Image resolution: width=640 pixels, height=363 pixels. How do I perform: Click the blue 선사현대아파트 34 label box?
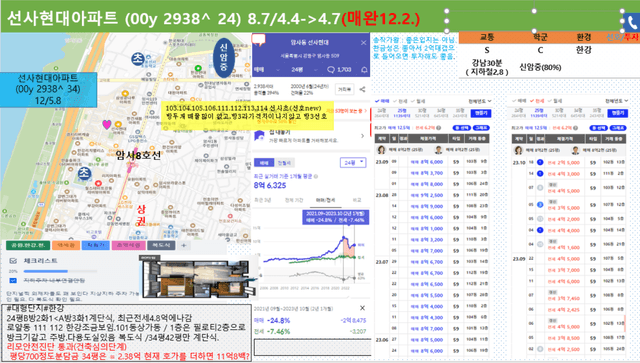49,90
